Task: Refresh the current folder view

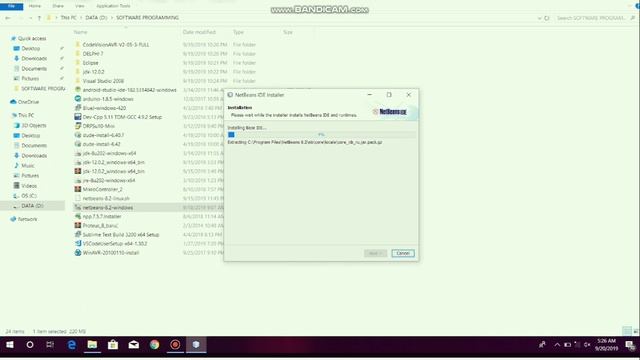Action: pos(547,18)
